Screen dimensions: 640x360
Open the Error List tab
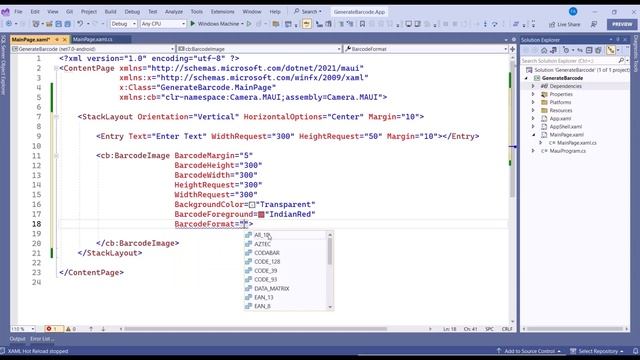coord(42,339)
